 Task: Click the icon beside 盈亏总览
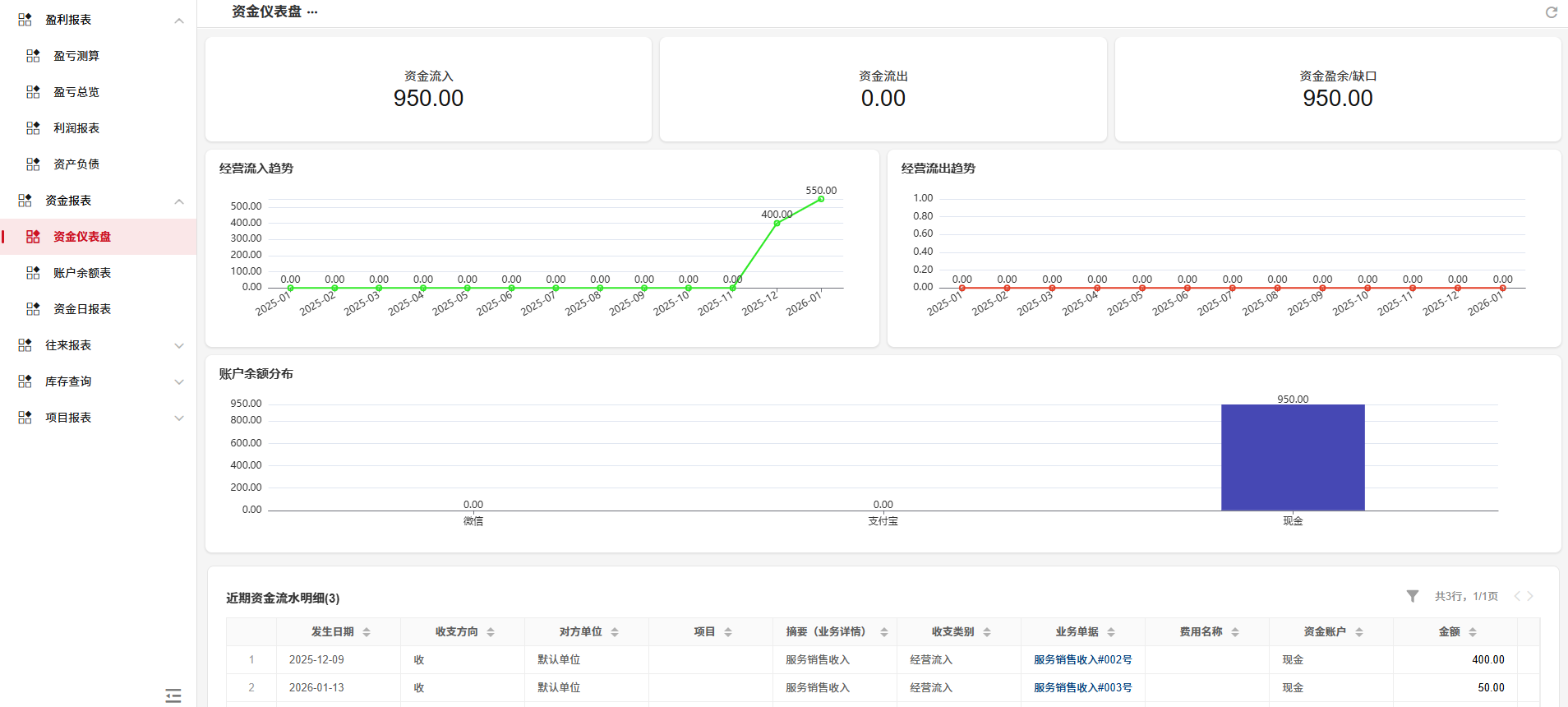33,92
